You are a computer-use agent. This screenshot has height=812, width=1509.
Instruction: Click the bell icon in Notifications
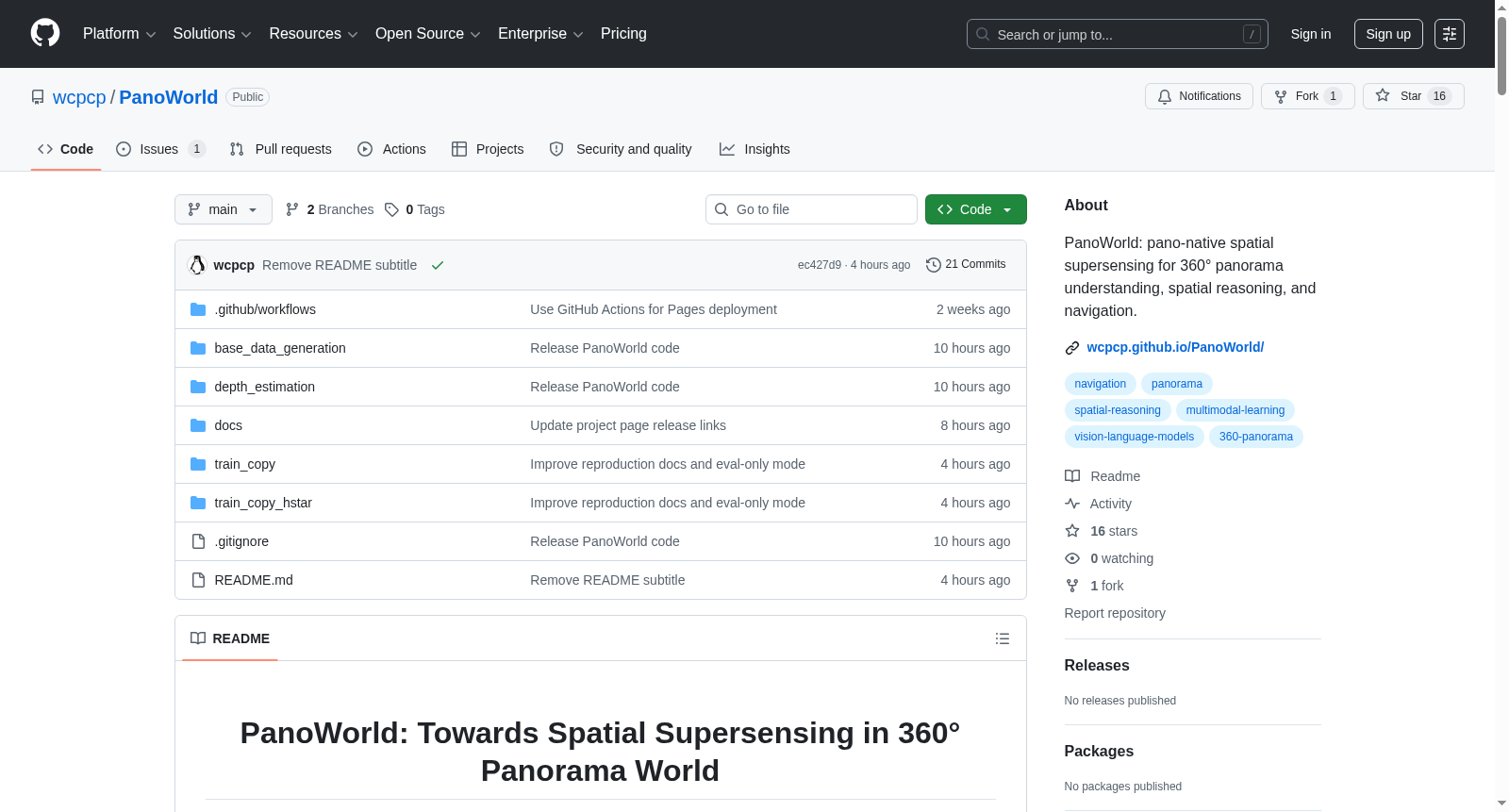(1165, 96)
